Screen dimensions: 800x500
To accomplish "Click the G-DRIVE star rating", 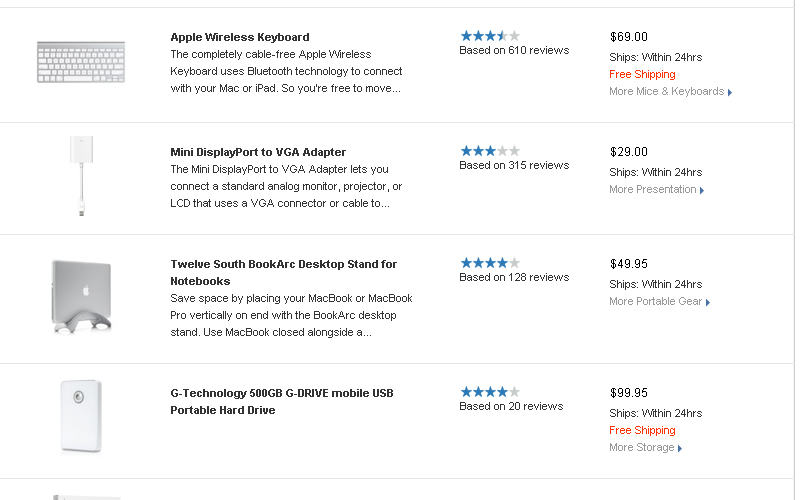I will pos(490,392).
